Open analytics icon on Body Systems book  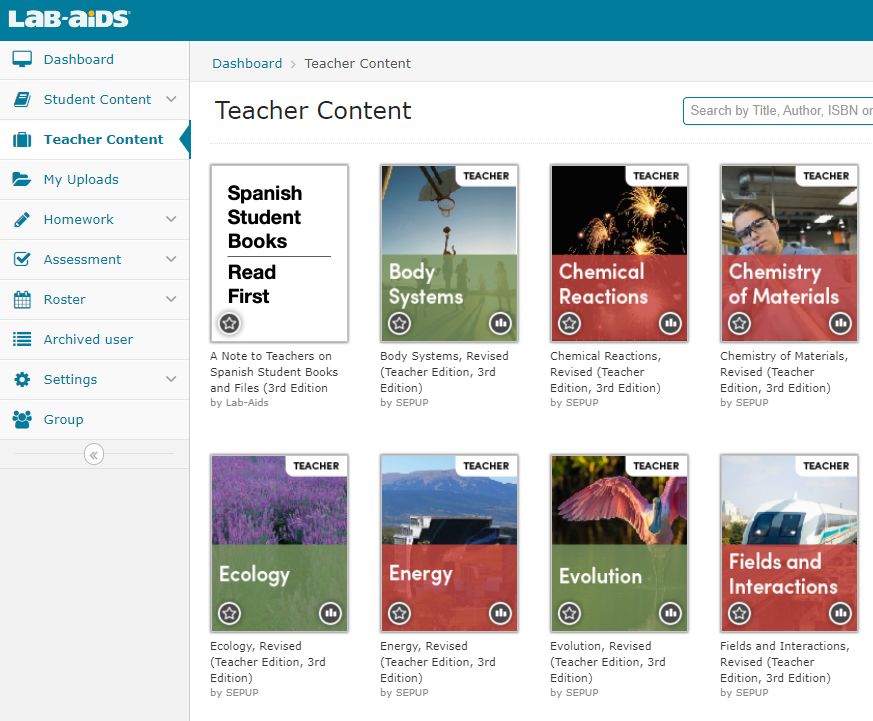pyautogui.click(x=500, y=323)
